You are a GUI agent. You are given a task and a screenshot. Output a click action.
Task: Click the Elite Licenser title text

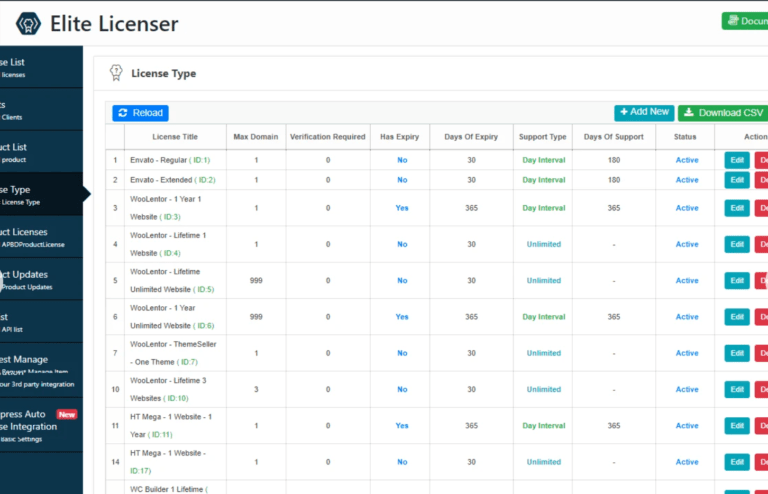tap(114, 24)
